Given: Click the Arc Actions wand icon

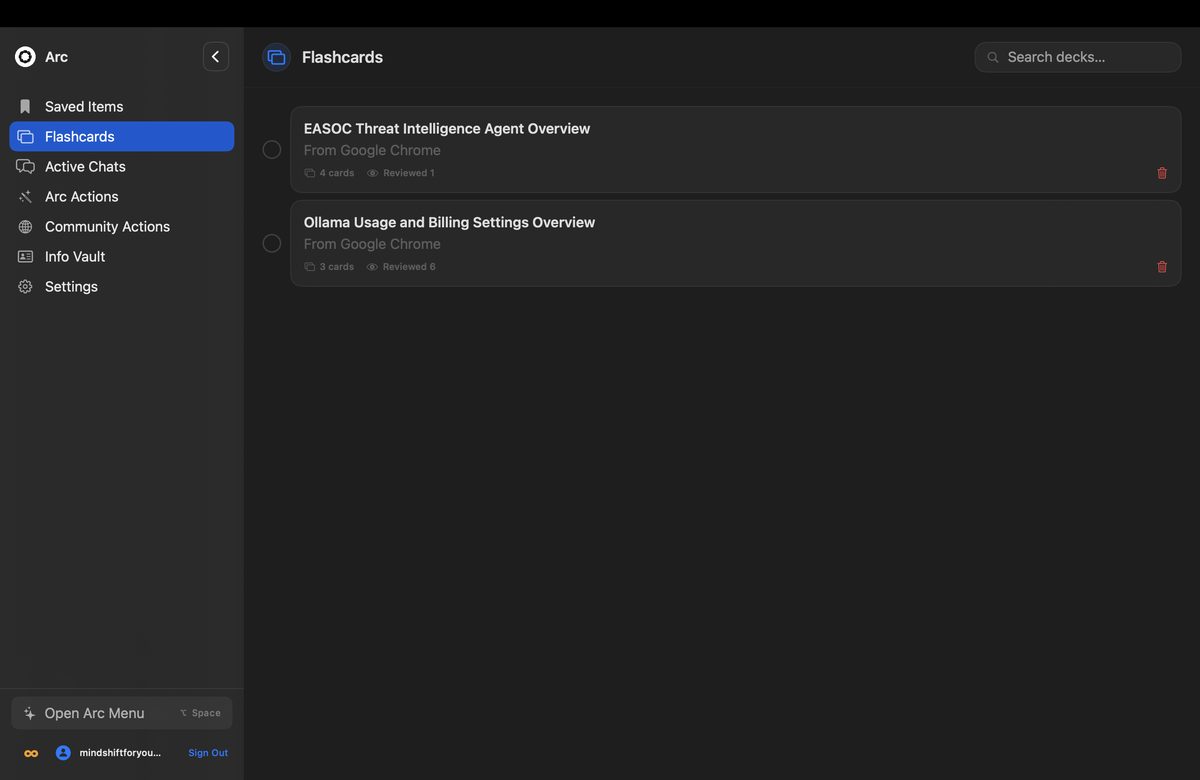Looking at the screenshot, I should [x=25, y=196].
